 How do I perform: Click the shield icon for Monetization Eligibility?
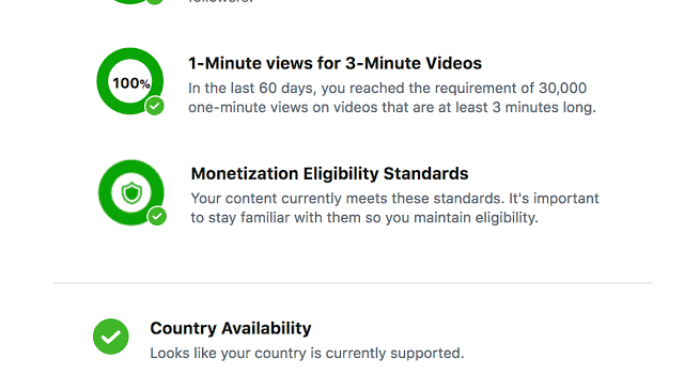pos(132,193)
